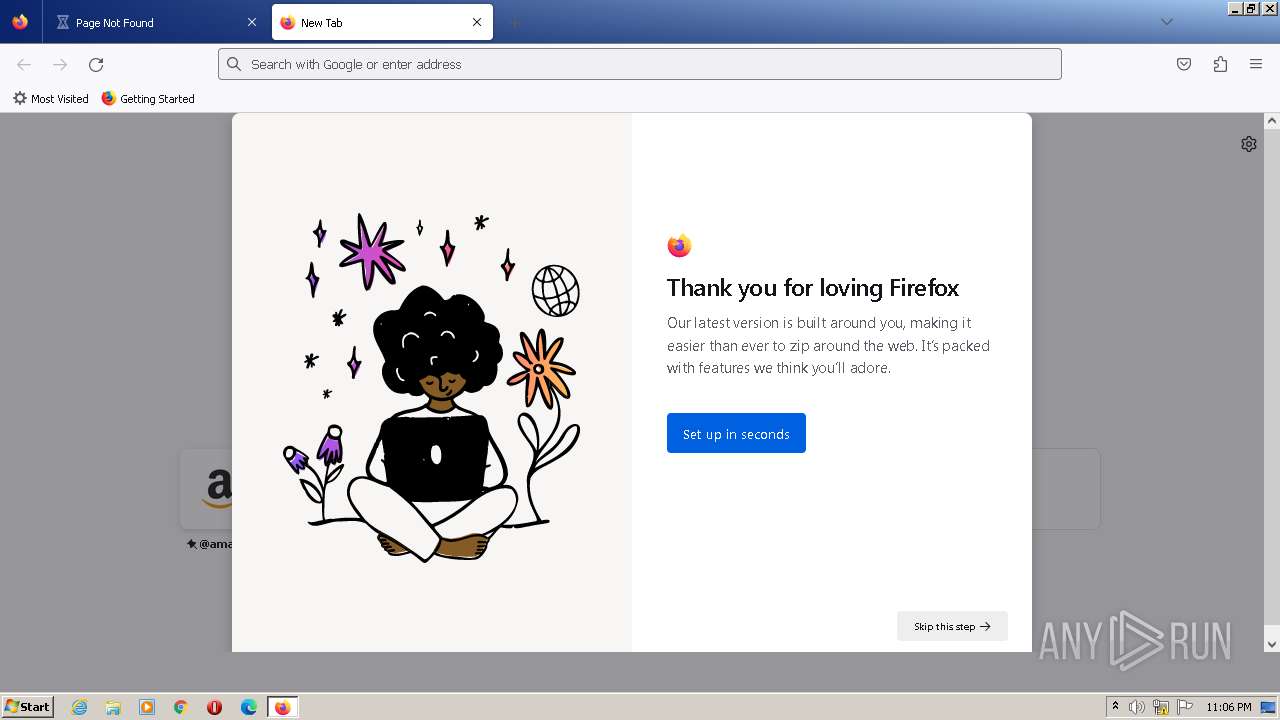Minimize the Firefox window
The image size is (1280, 720).
coord(1236,8)
